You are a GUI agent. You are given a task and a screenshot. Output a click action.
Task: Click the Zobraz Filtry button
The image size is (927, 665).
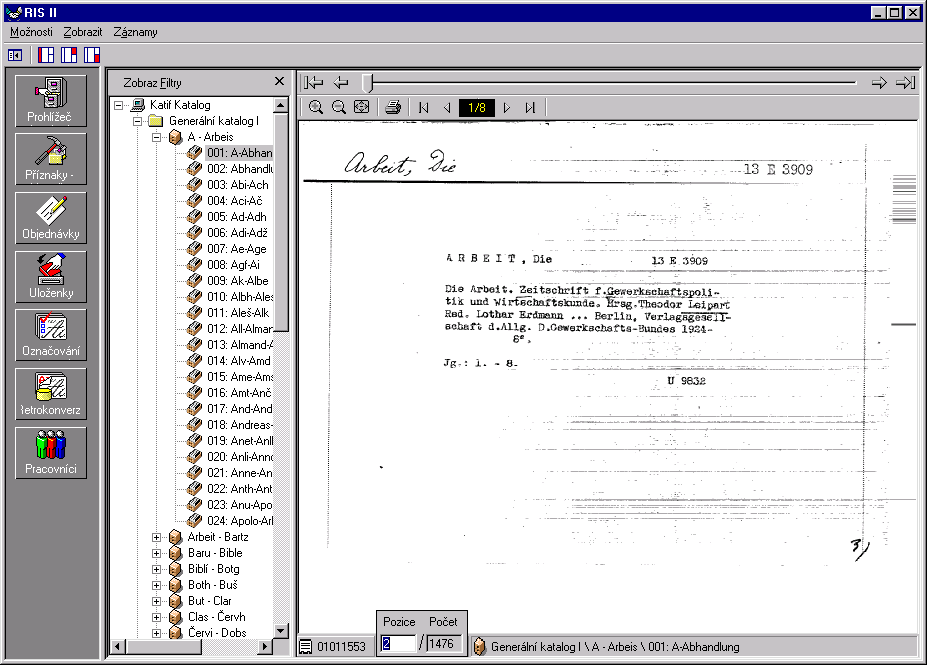click(x=152, y=83)
